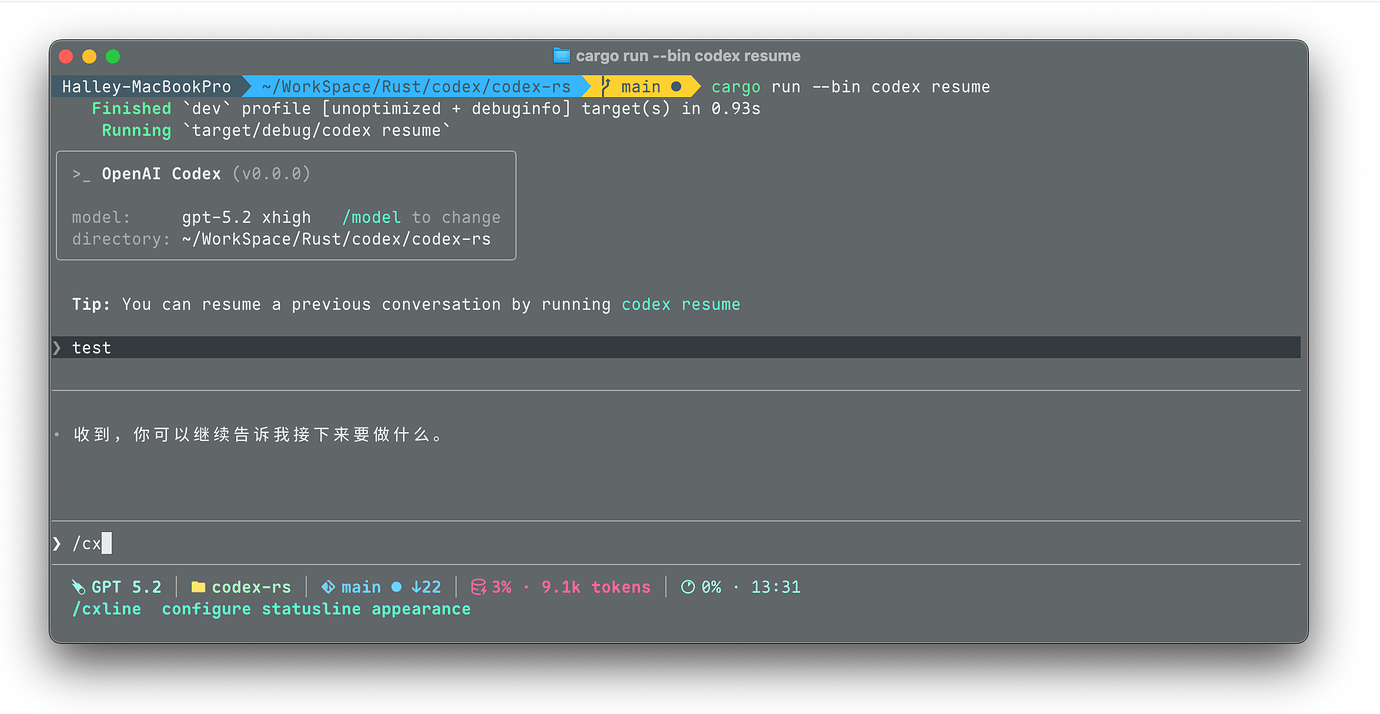1380x714 pixels.
Task: Click the '↓22' commits-behind indicator
Action: pos(426,588)
